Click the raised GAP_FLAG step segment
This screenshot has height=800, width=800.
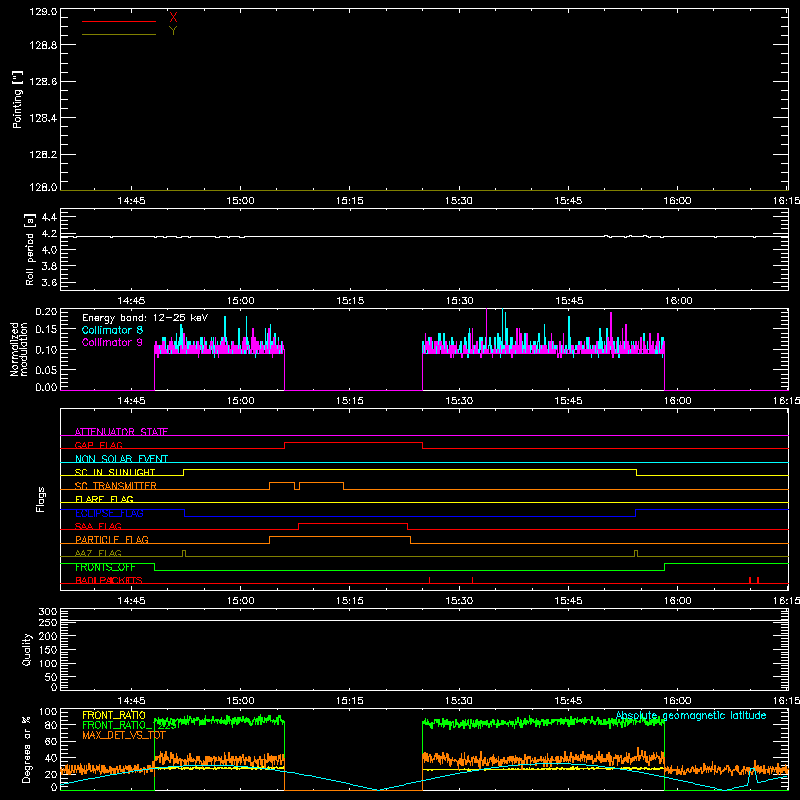click(354, 443)
